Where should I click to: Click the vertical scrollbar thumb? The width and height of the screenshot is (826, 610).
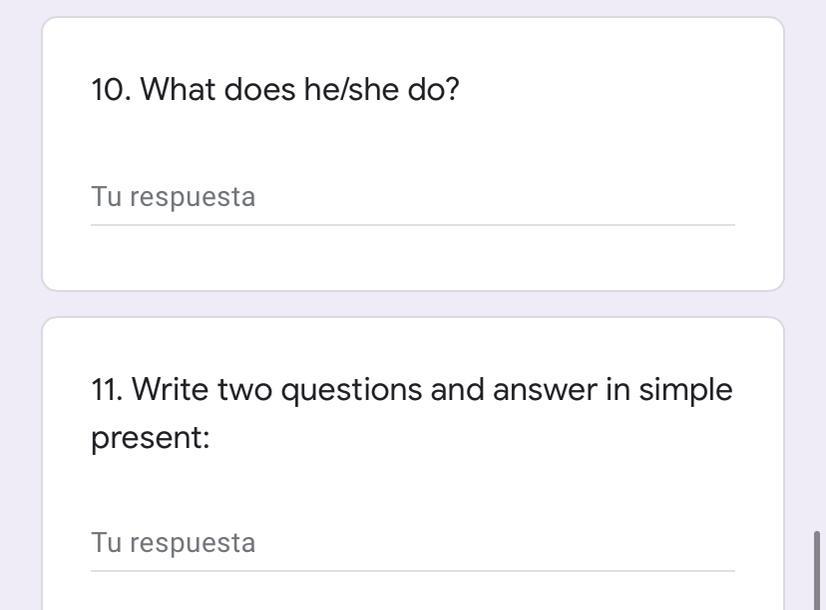click(x=819, y=568)
